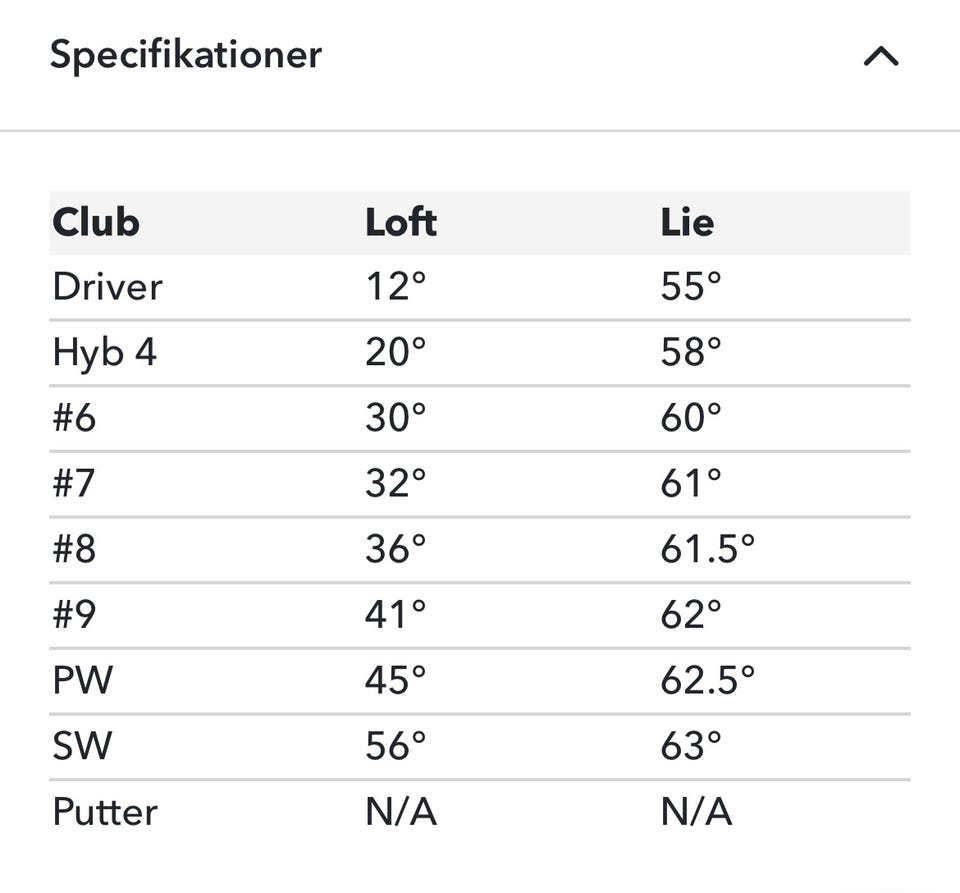Click the SW club row
The width and height of the screenshot is (960, 893).
(x=480, y=746)
